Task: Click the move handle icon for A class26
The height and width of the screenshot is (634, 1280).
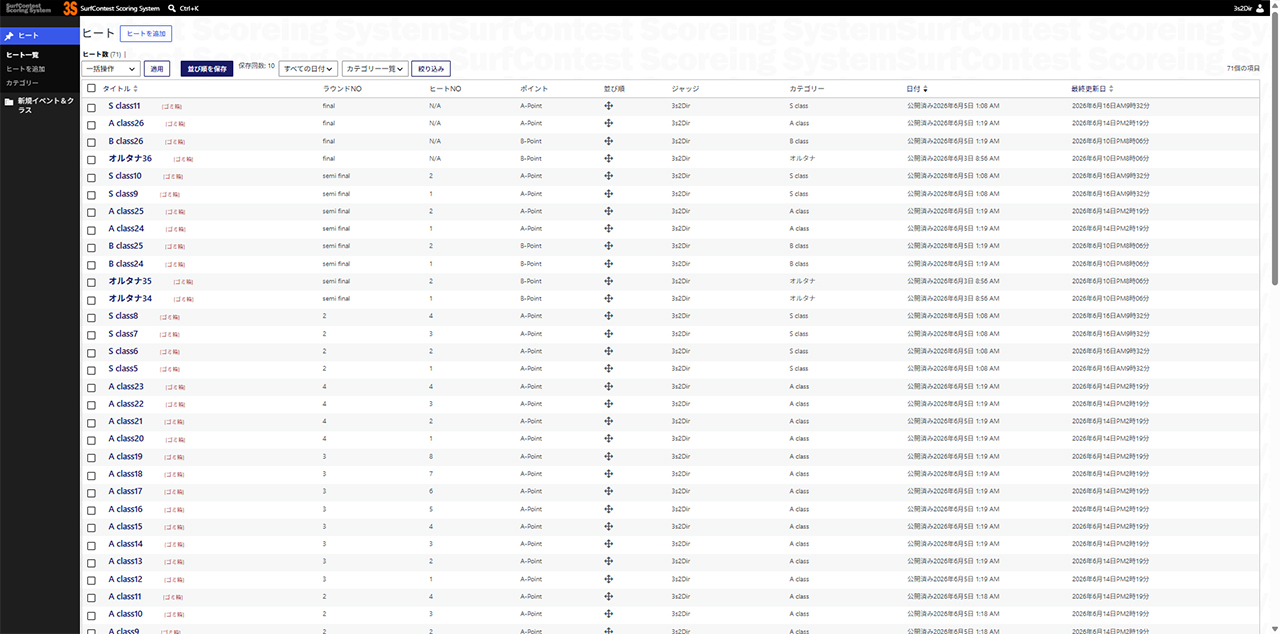Action: click(x=608, y=123)
